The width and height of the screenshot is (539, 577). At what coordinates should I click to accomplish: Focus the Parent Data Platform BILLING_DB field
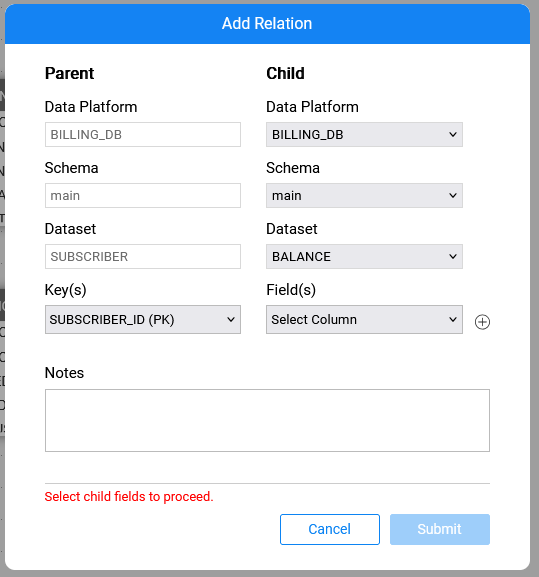[143, 135]
